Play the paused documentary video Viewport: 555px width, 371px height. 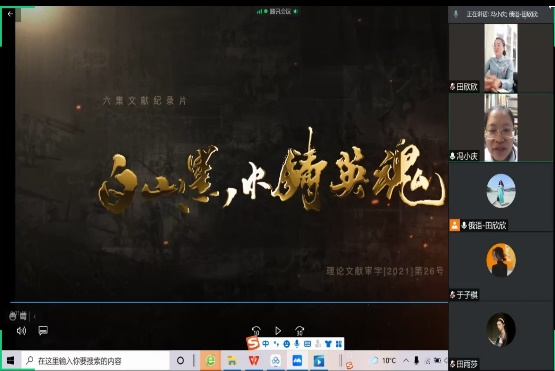278,331
